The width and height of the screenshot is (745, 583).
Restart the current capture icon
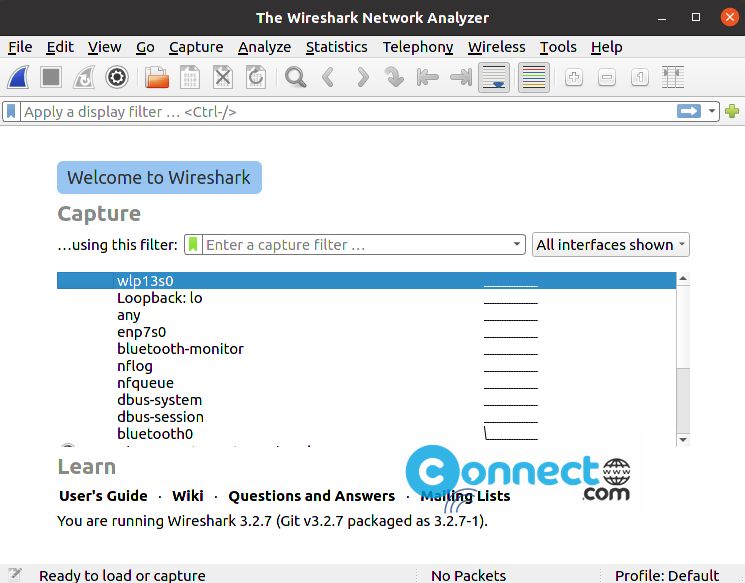pos(84,77)
